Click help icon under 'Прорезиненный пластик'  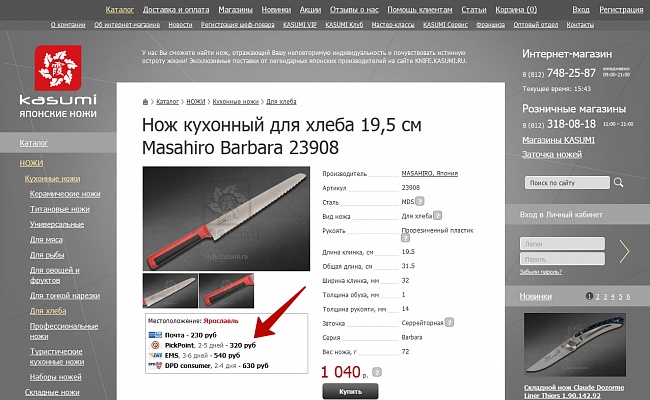[x=405, y=238]
